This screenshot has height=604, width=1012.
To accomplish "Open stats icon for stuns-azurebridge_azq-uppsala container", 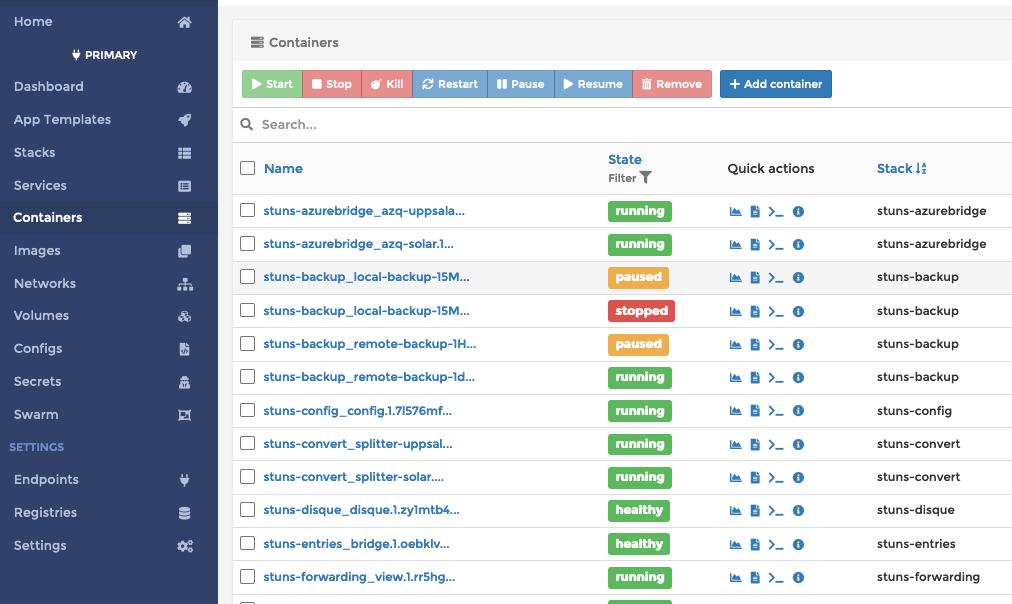I will click(736, 212).
